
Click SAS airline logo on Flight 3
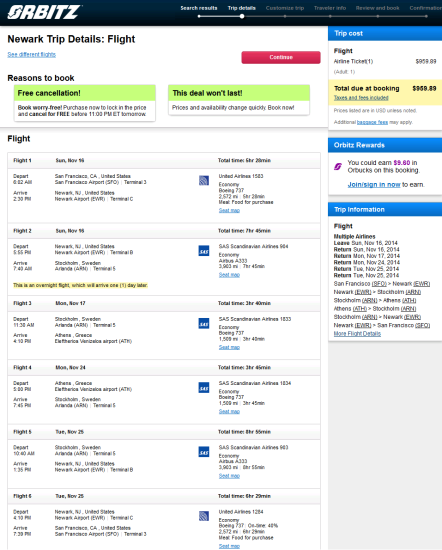click(204, 323)
